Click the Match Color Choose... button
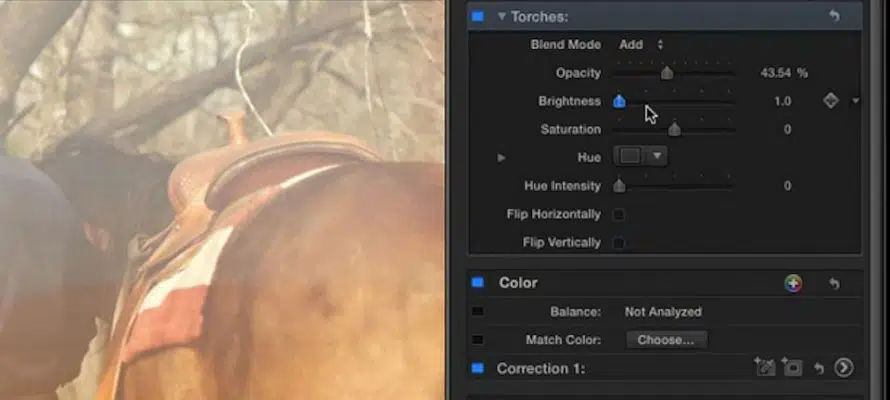The height and width of the screenshot is (400, 890). tap(666, 340)
